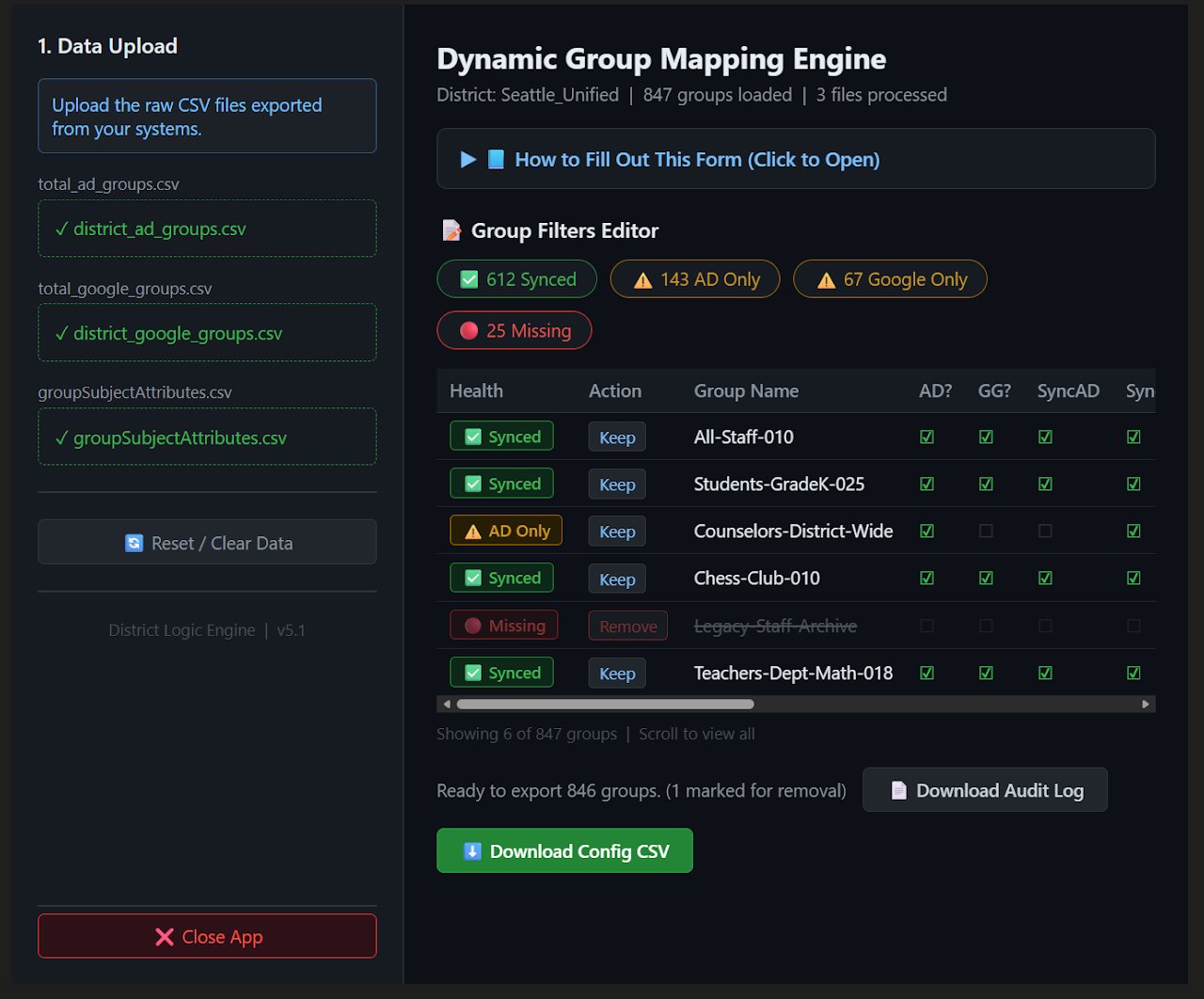The width and height of the screenshot is (1204, 999).
Task: Uncheck AD? checkbox for Chess-Club-010
Action: click(x=927, y=578)
